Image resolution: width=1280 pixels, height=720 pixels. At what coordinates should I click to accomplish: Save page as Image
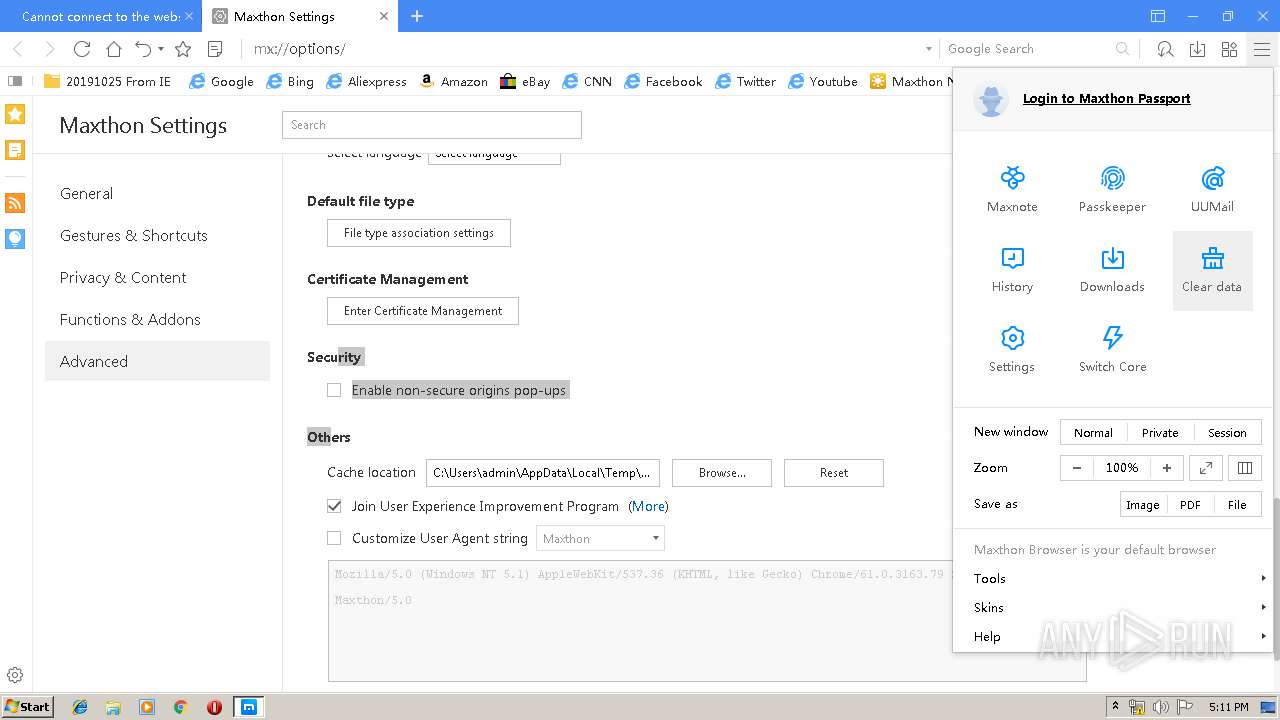click(x=1142, y=504)
